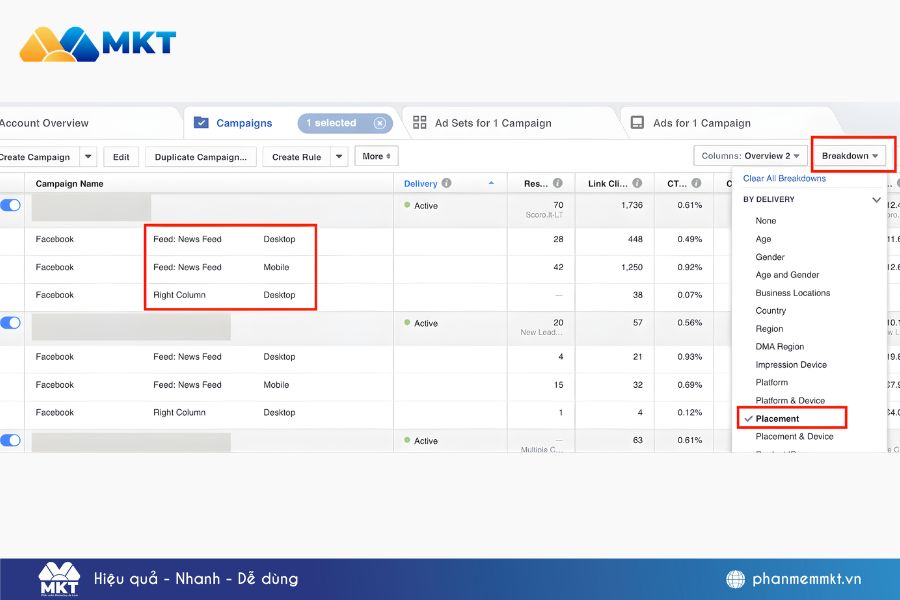Image resolution: width=900 pixels, height=600 pixels.
Task: Click the MKT logo at top left
Action: tap(97, 43)
